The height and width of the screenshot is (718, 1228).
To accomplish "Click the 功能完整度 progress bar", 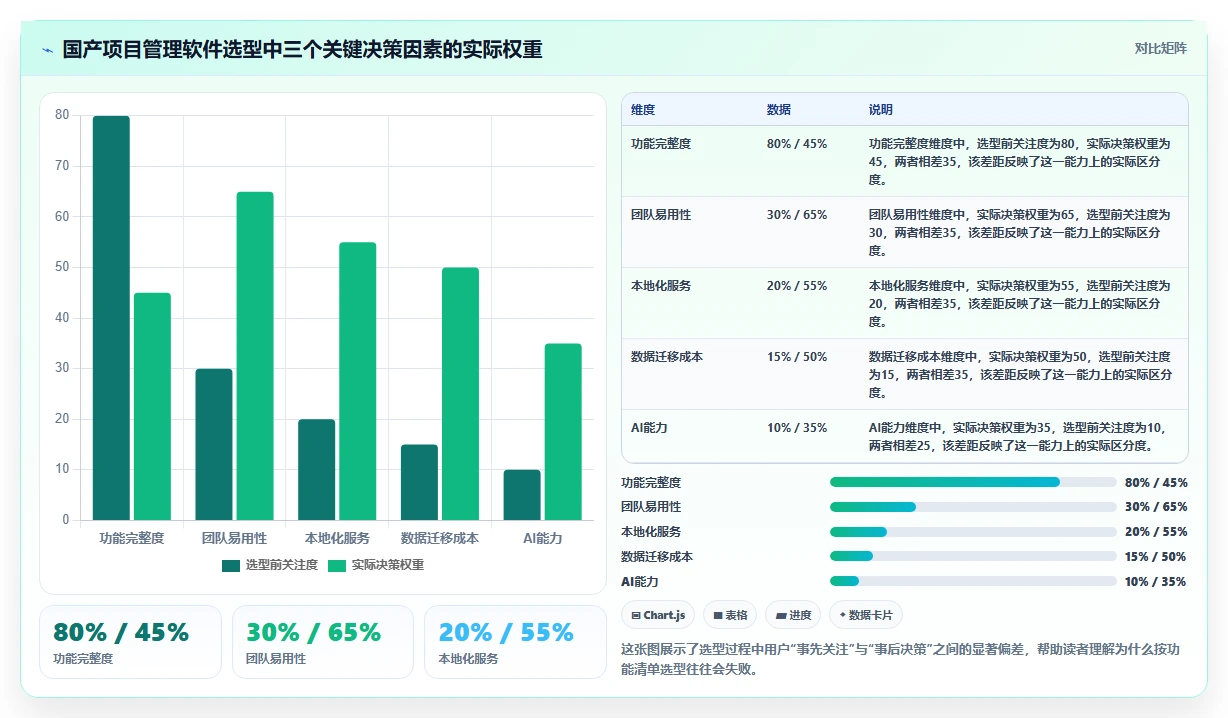I will [973, 482].
